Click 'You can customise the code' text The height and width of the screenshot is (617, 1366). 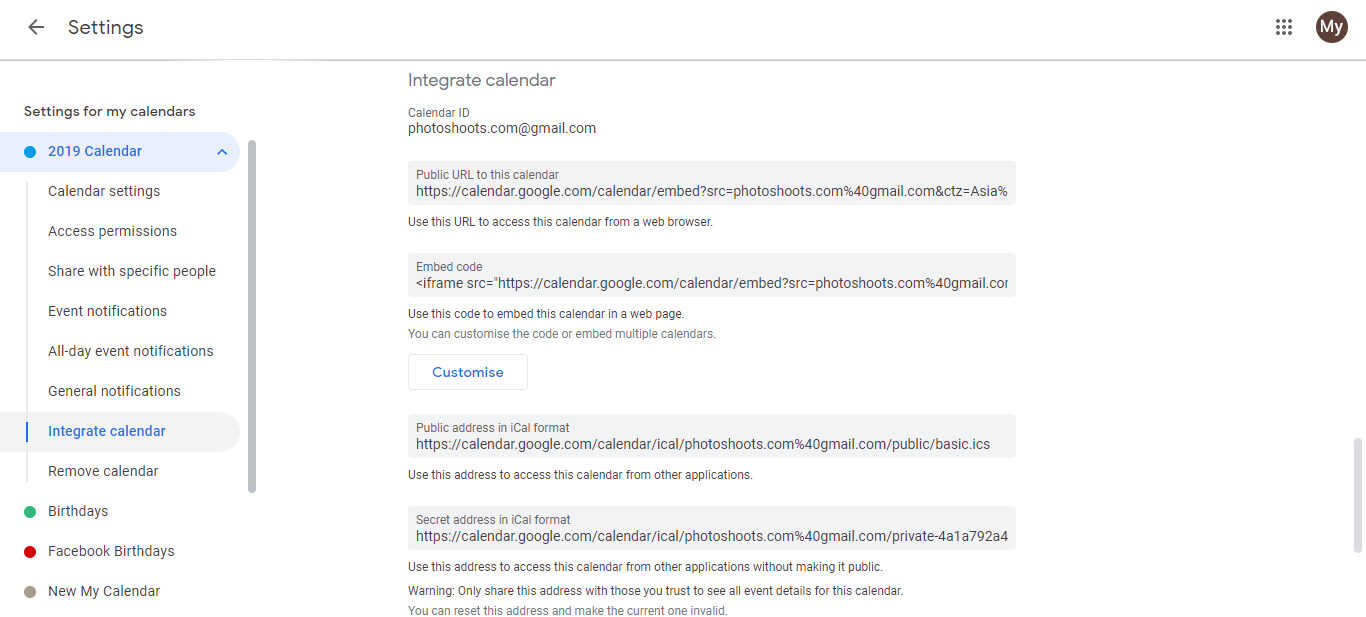coord(562,334)
